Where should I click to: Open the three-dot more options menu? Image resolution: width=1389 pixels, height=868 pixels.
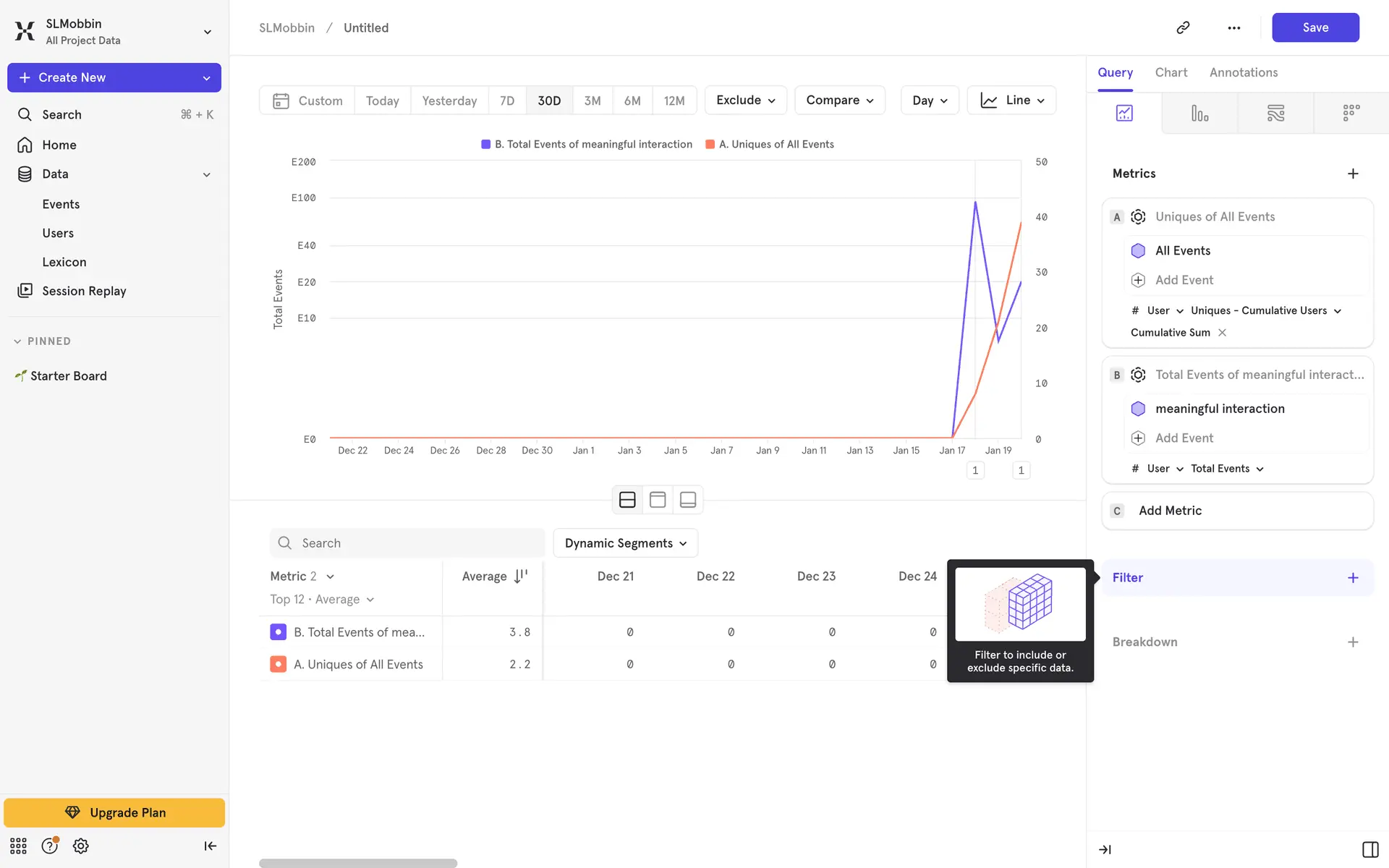(1234, 27)
